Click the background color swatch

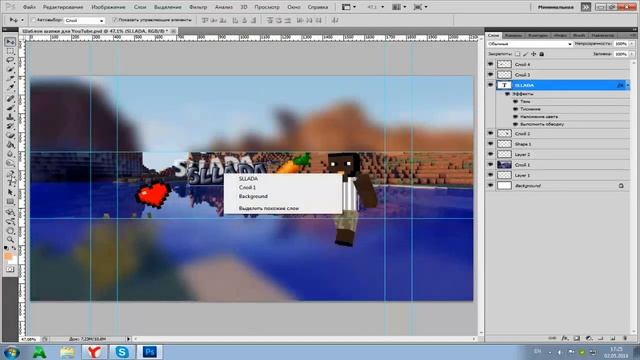click(x=13, y=260)
